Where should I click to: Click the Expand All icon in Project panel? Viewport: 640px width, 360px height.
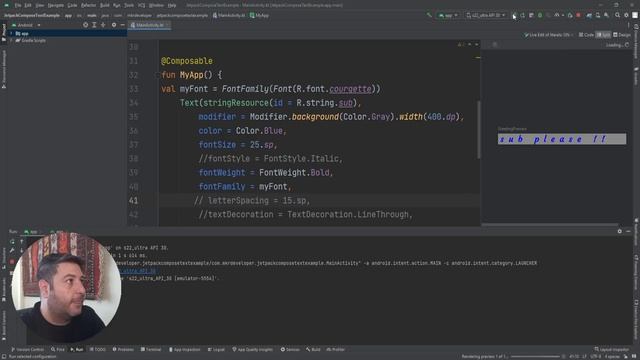point(94,25)
